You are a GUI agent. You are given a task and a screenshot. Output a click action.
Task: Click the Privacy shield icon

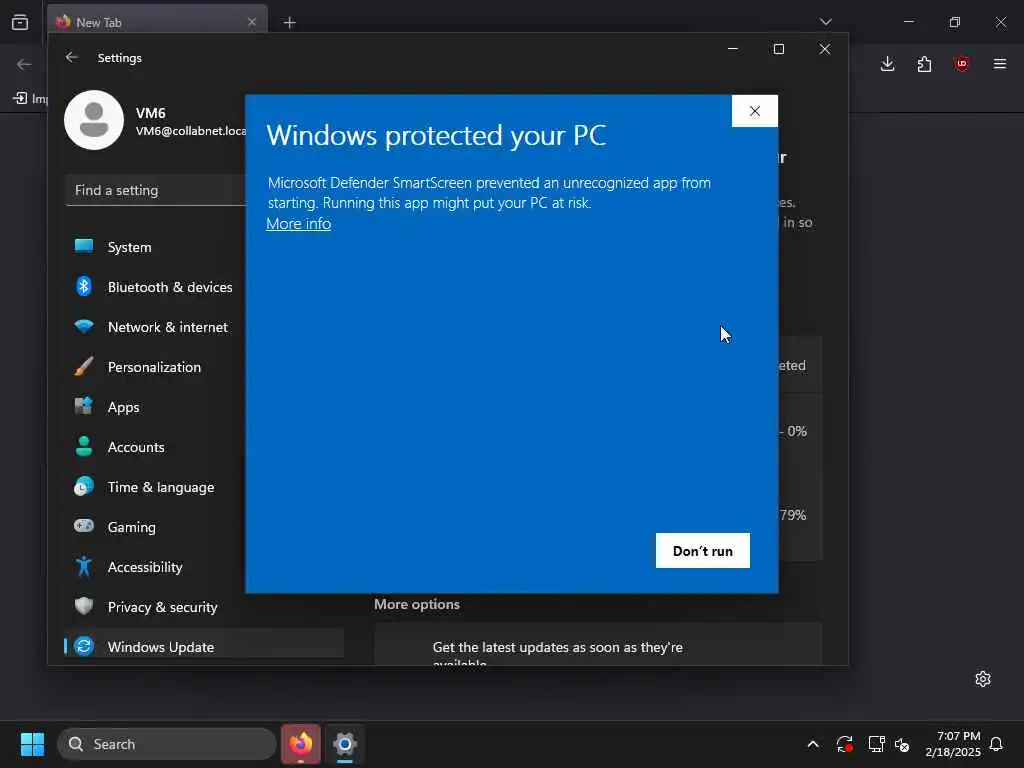(x=84, y=606)
